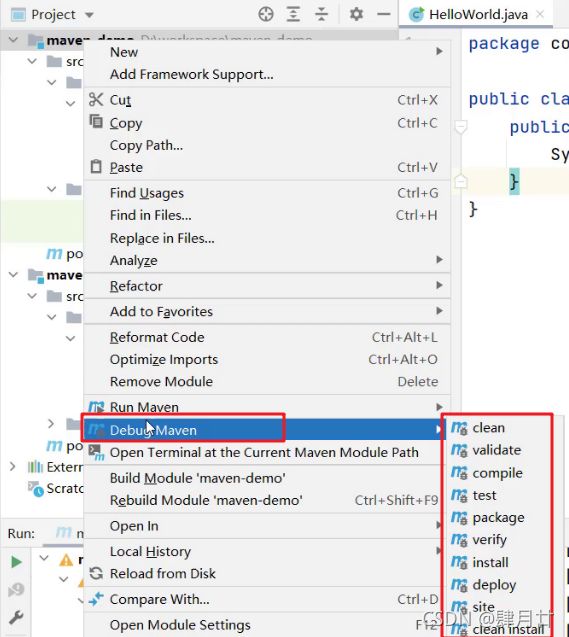
Task: Select Rebuild Module 'maven-demo'
Action: 263,500
